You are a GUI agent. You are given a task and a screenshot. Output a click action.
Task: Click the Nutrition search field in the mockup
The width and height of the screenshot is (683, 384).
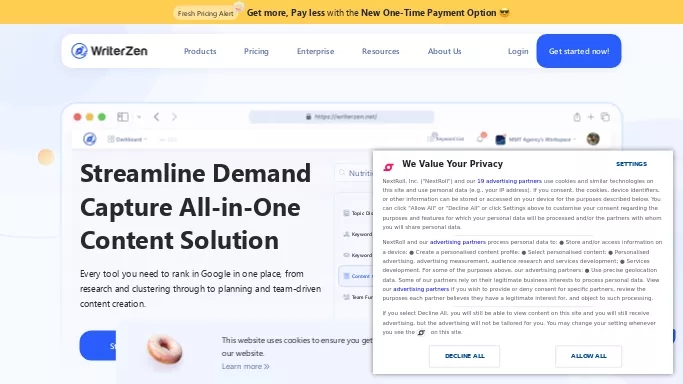tap(354, 173)
